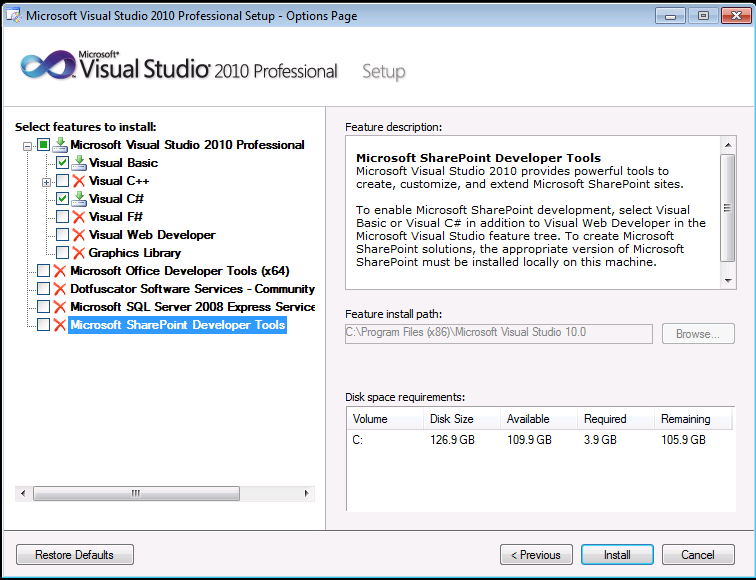Click red X icon beside Dotfuscator Software Services
This screenshot has width=756, height=580.
[x=60, y=289]
